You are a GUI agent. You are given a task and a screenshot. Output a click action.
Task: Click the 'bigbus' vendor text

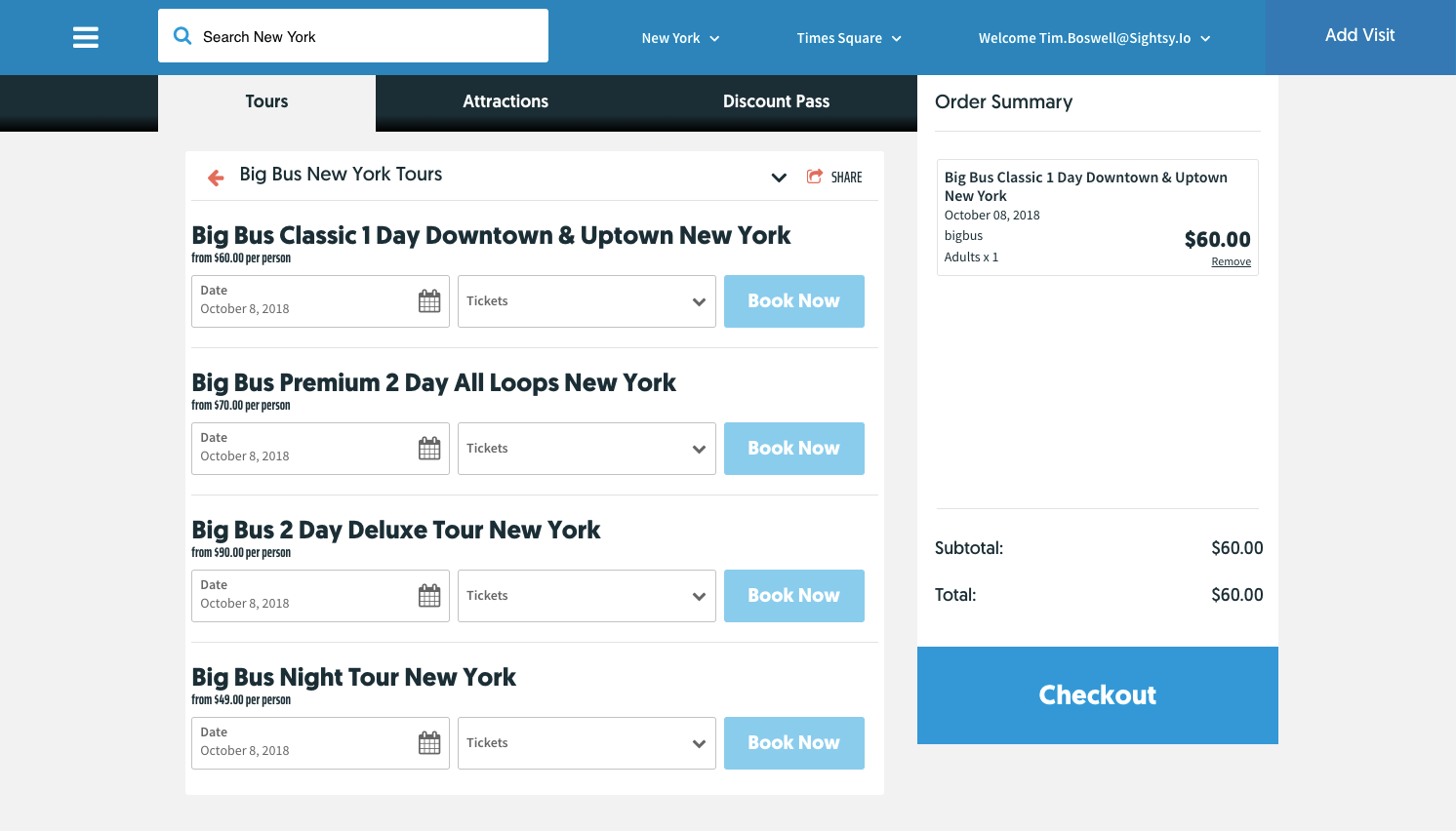click(963, 236)
